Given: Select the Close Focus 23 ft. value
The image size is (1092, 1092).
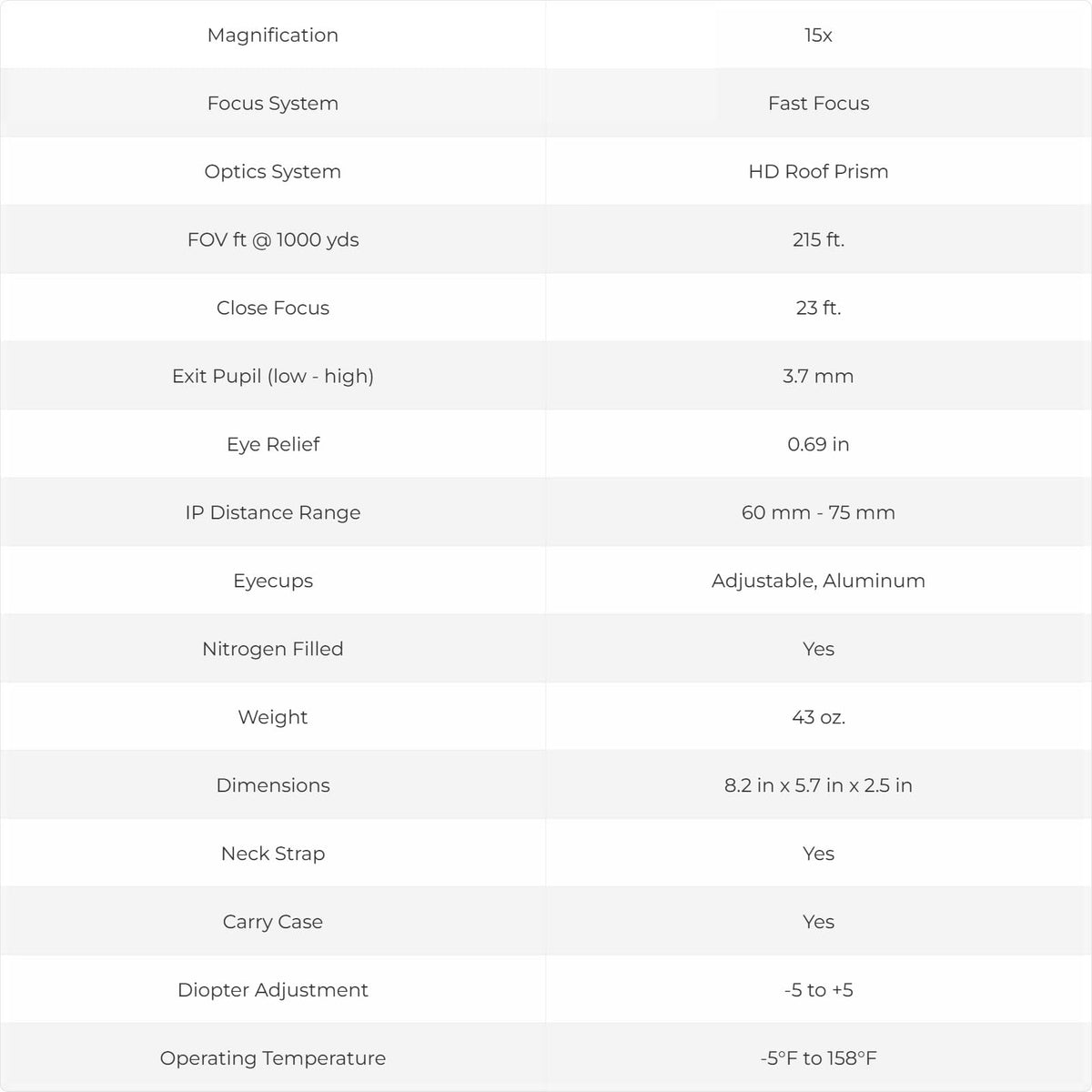Looking at the screenshot, I should point(818,308).
